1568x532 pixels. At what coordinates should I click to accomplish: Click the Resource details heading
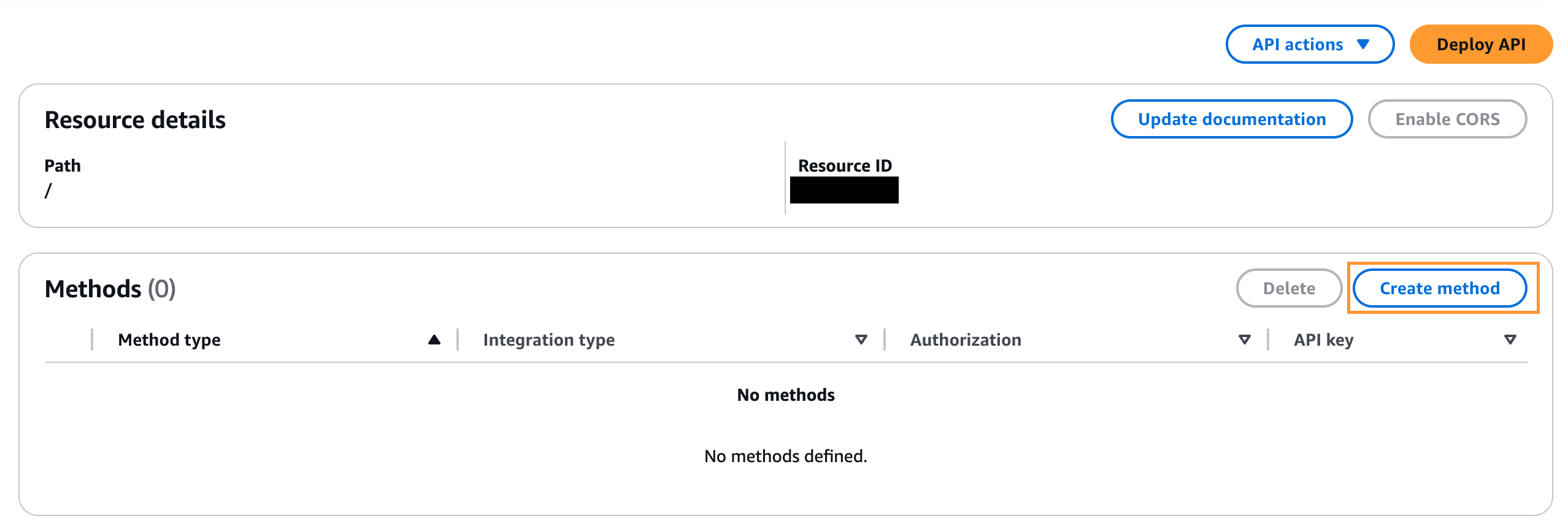point(135,120)
